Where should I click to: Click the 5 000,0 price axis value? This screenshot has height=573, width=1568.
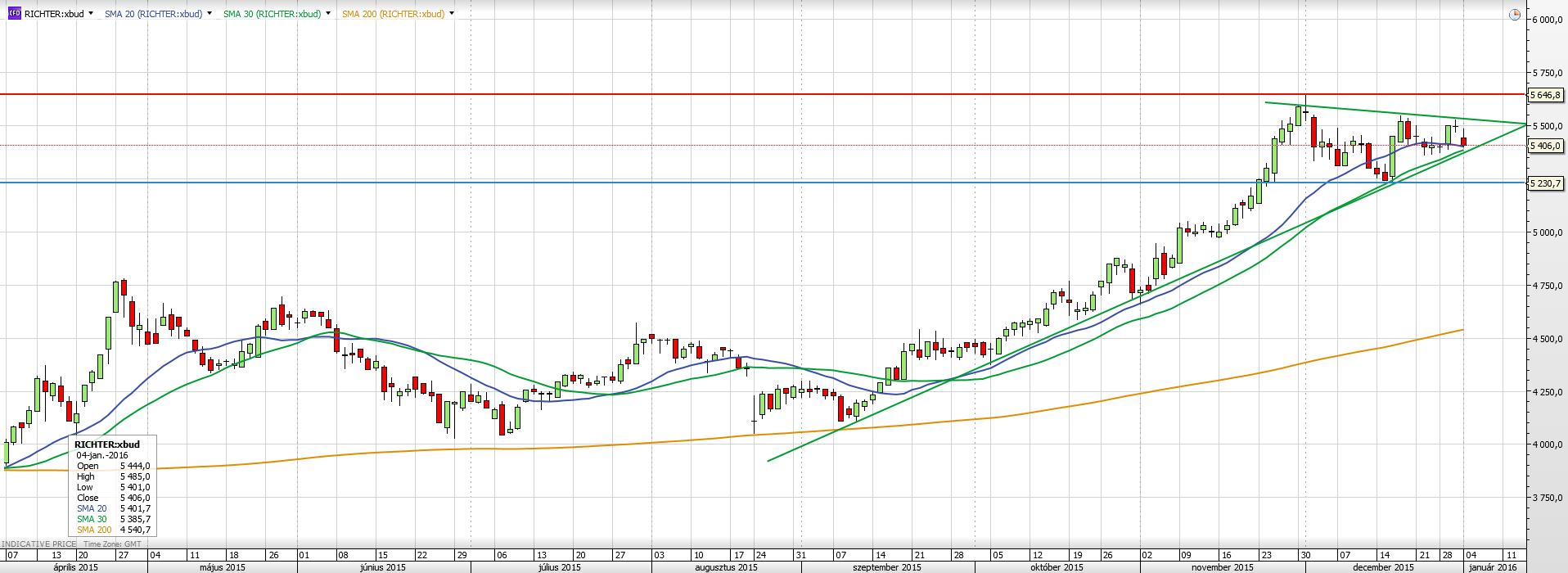(x=1548, y=232)
